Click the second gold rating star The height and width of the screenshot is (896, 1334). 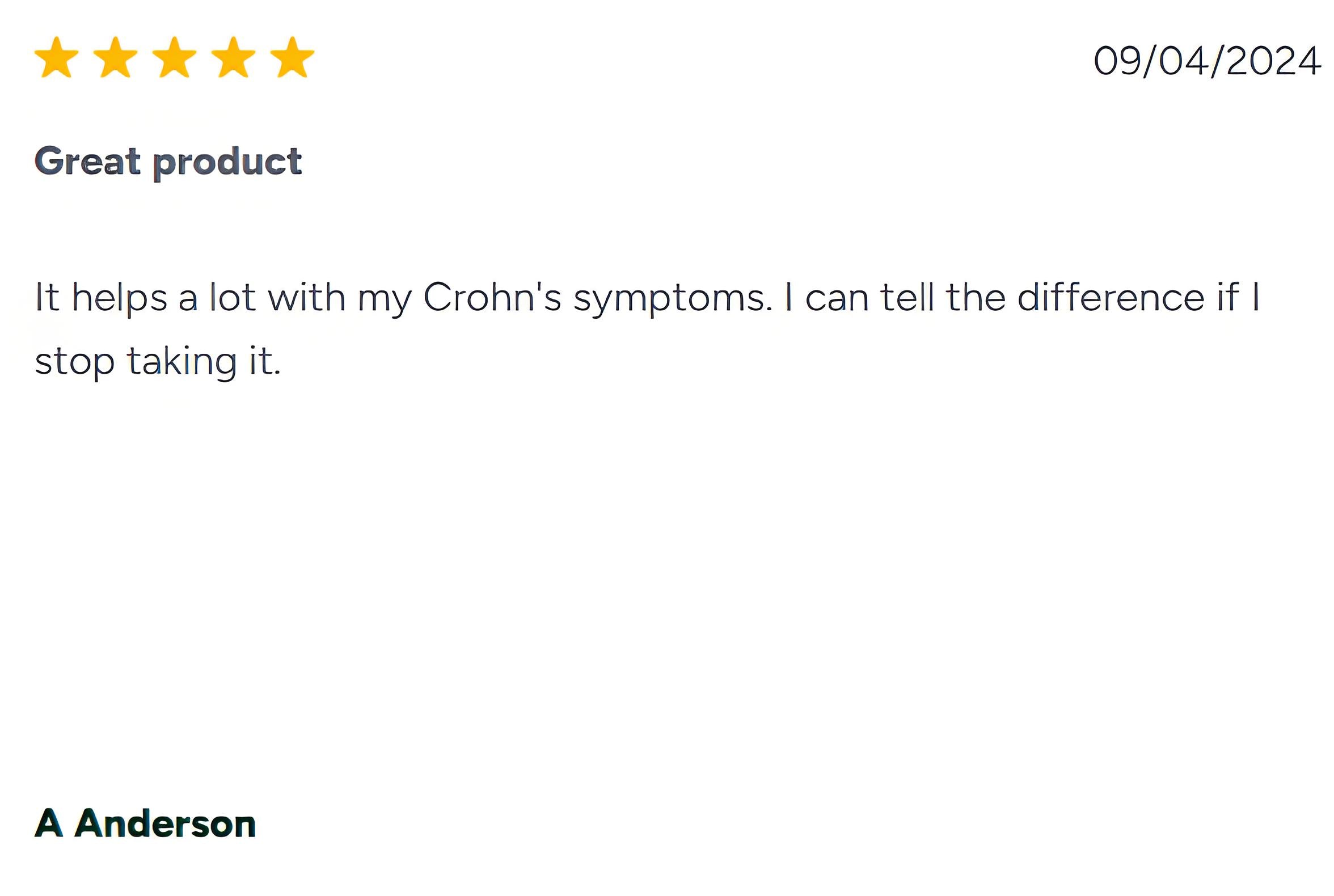tap(116, 58)
